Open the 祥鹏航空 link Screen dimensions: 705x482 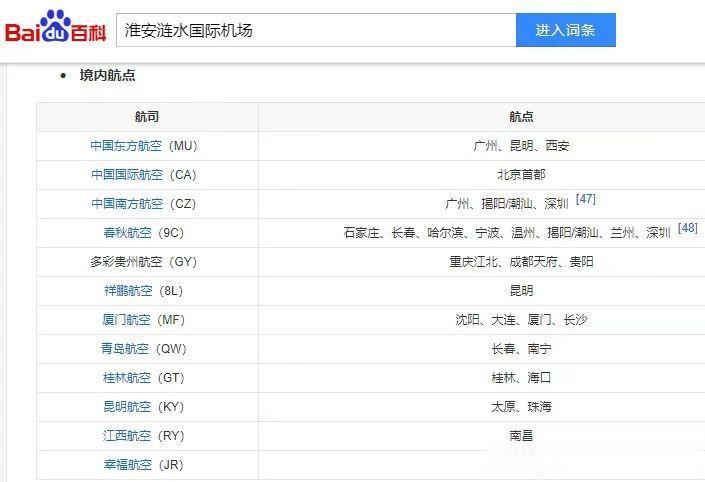tap(128, 290)
